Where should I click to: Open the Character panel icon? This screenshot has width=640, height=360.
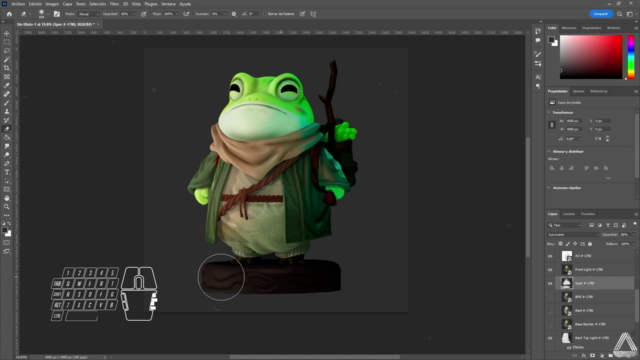click(538, 77)
